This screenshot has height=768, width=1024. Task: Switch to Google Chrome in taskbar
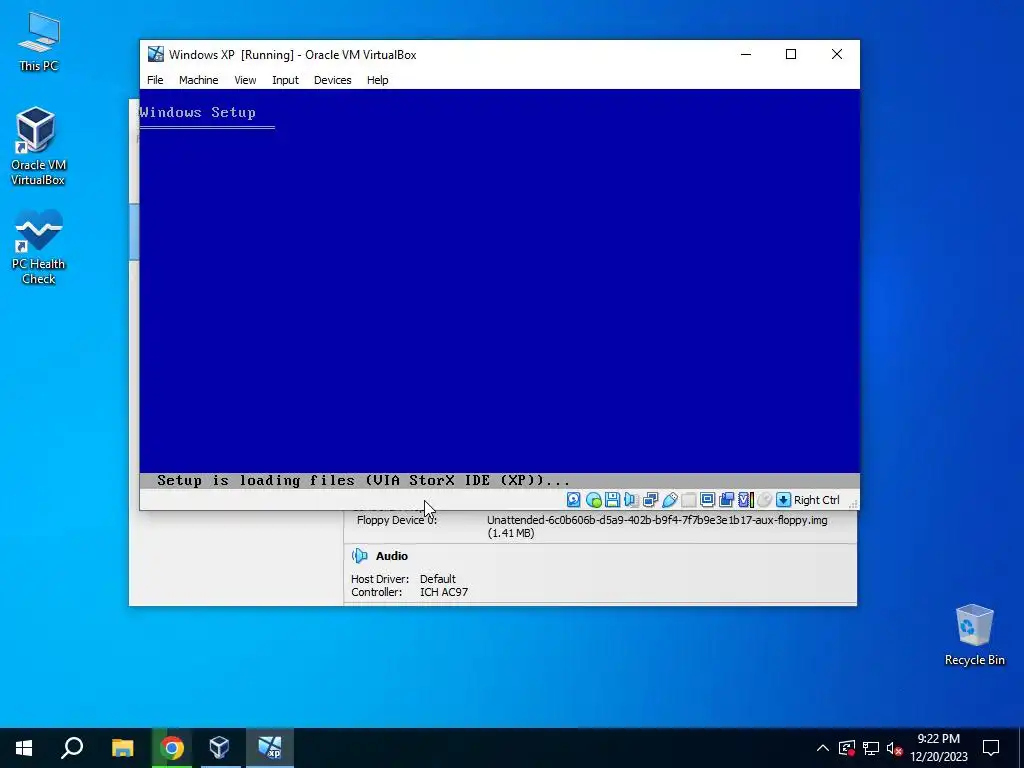[x=172, y=748]
